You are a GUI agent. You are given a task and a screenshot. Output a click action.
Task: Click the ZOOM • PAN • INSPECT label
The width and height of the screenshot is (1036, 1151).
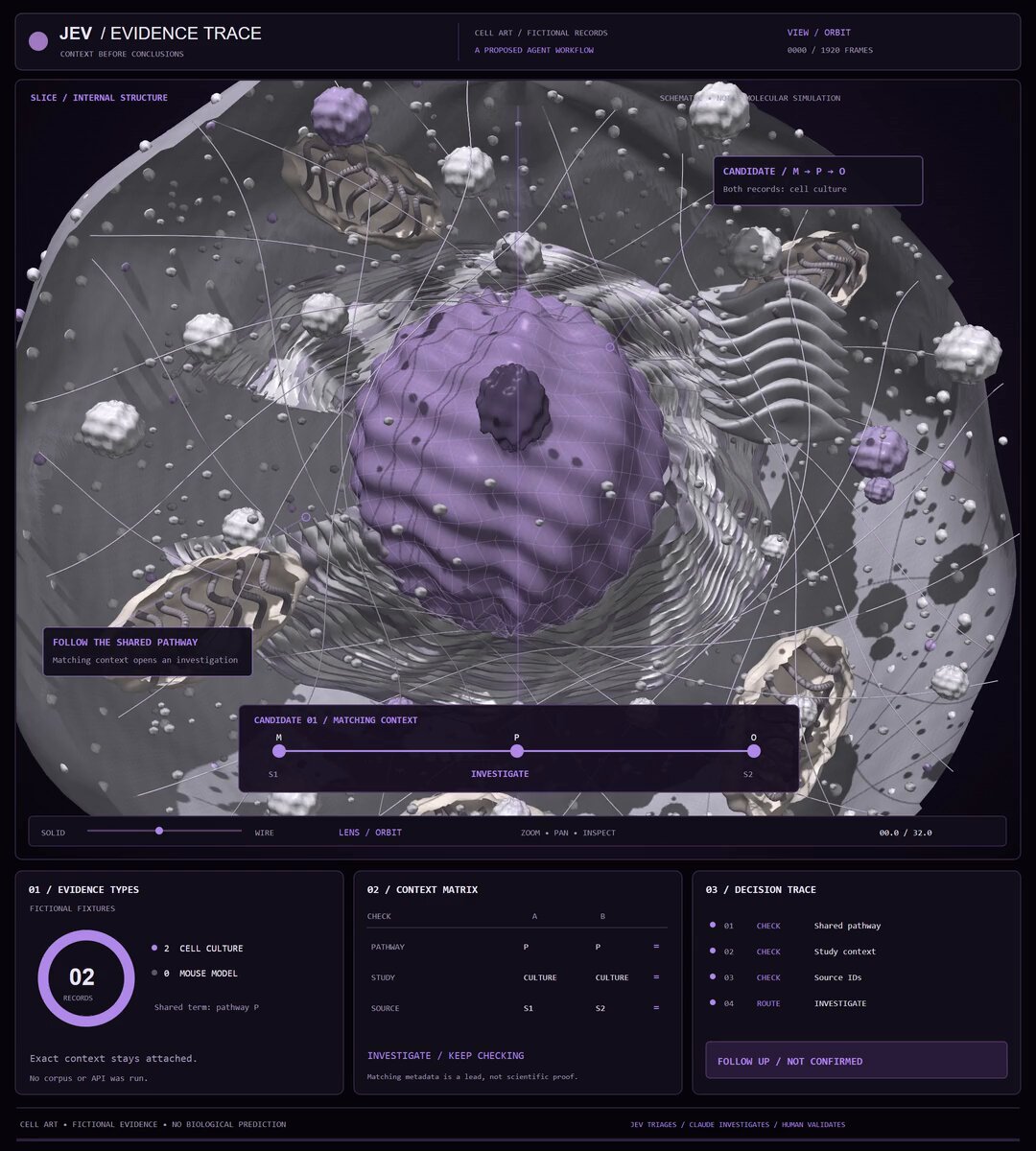click(568, 833)
